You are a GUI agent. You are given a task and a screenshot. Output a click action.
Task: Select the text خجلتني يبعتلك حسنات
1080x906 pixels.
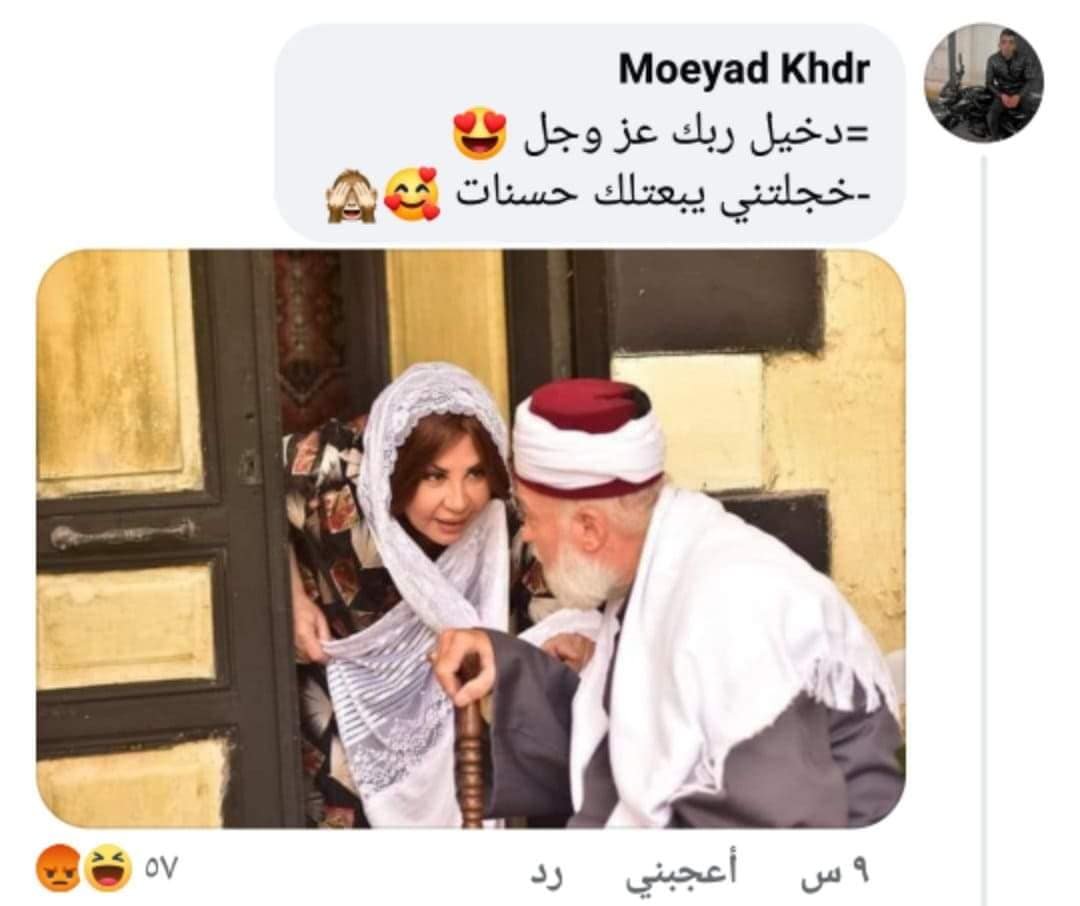pyautogui.click(x=664, y=194)
